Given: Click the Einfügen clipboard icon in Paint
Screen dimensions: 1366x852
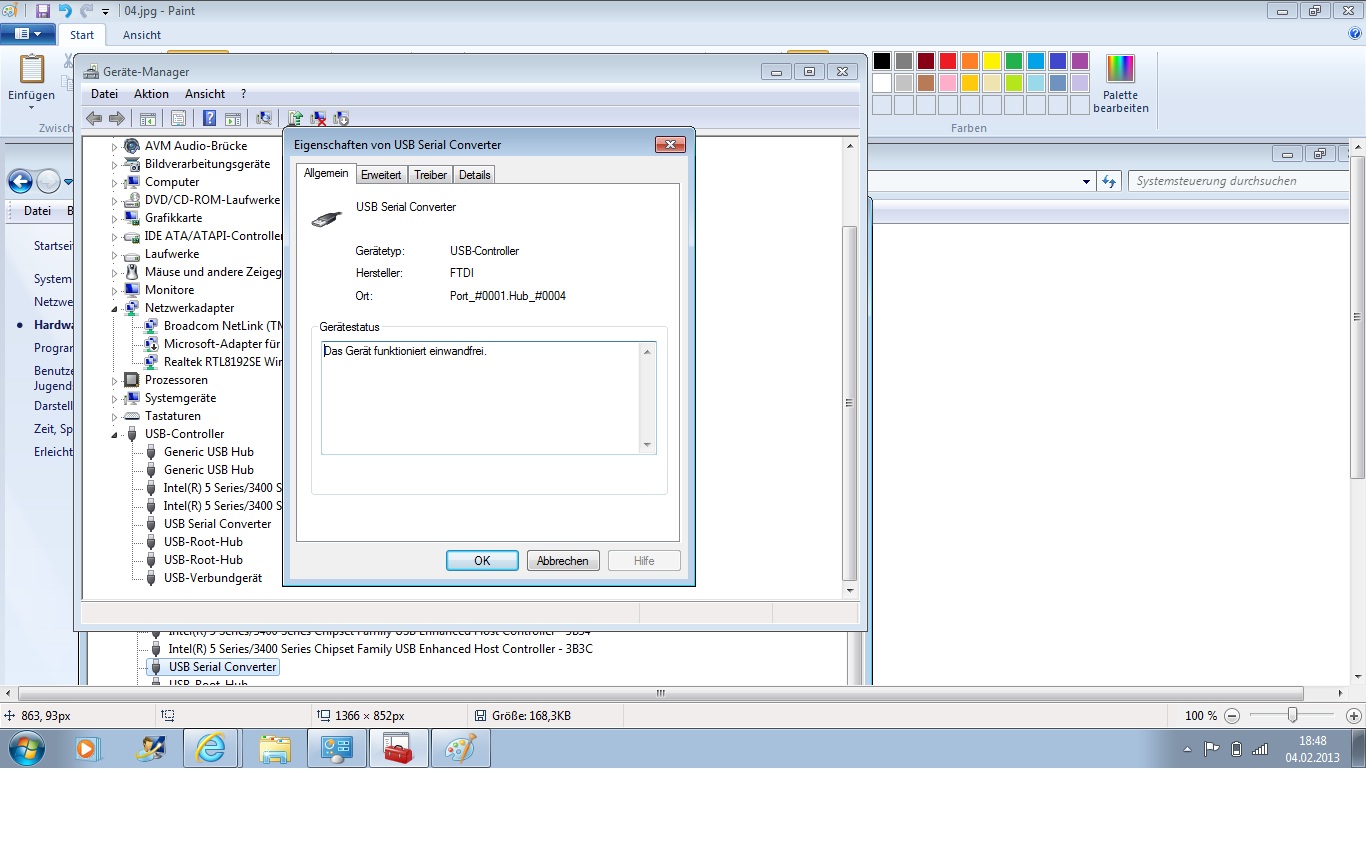Looking at the screenshot, I should 32,68.
